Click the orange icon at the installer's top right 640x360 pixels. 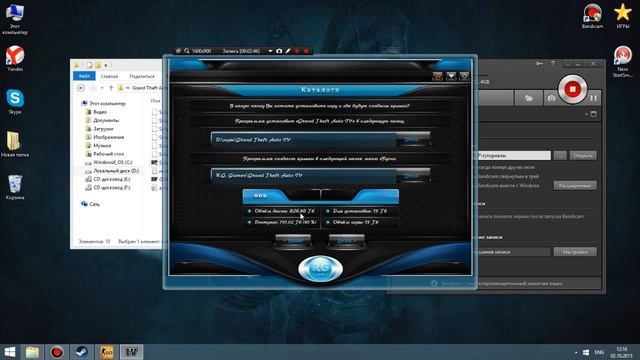tap(438, 76)
